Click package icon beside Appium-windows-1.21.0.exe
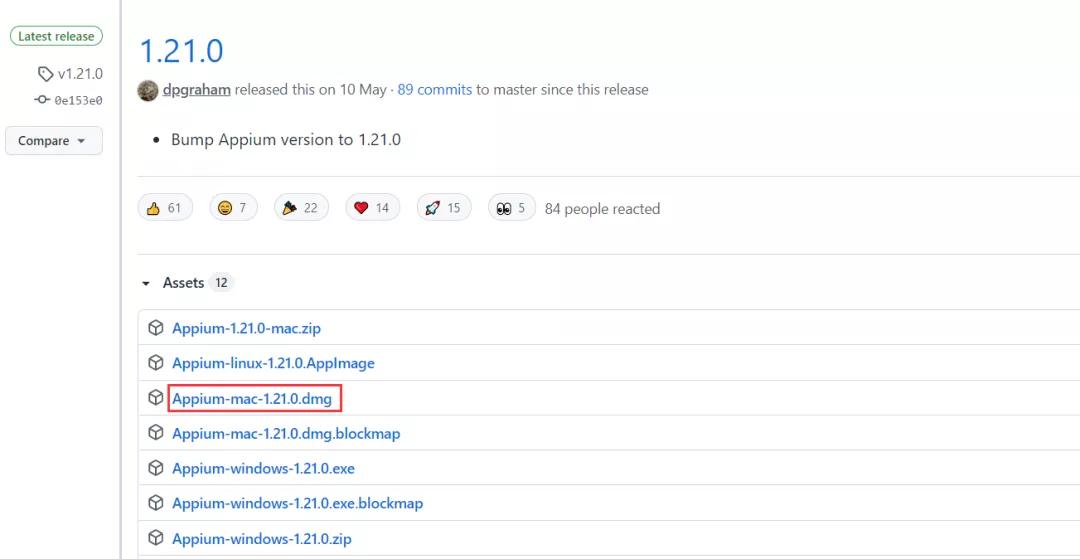The image size is (1080, 559). pos(156,468)
